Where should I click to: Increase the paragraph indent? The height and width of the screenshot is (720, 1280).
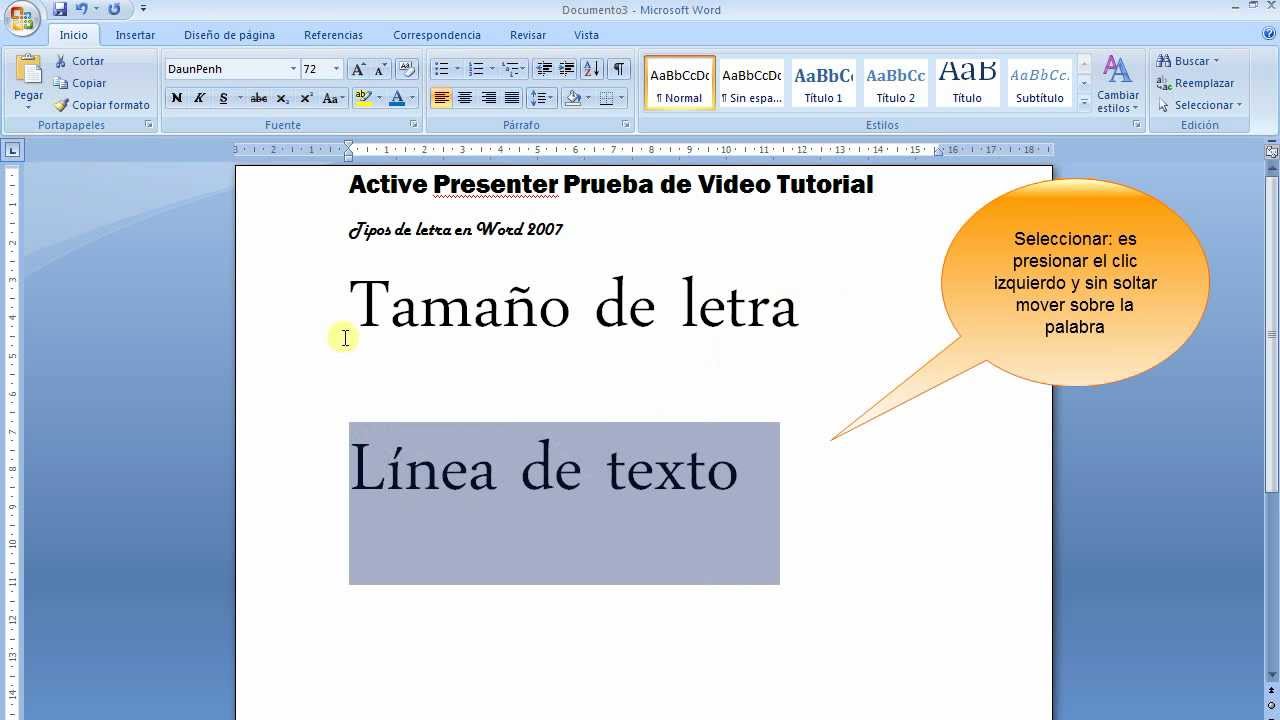click(567, 69)
